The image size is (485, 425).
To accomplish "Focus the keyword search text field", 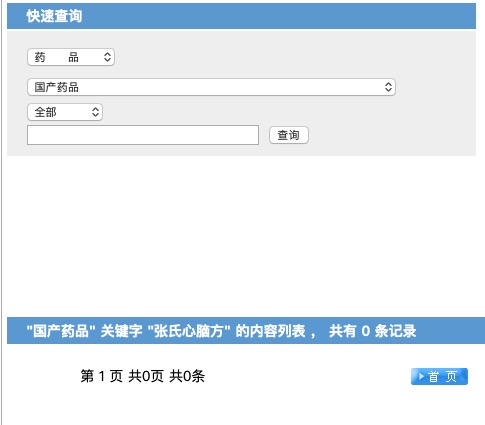I will 143,135.
